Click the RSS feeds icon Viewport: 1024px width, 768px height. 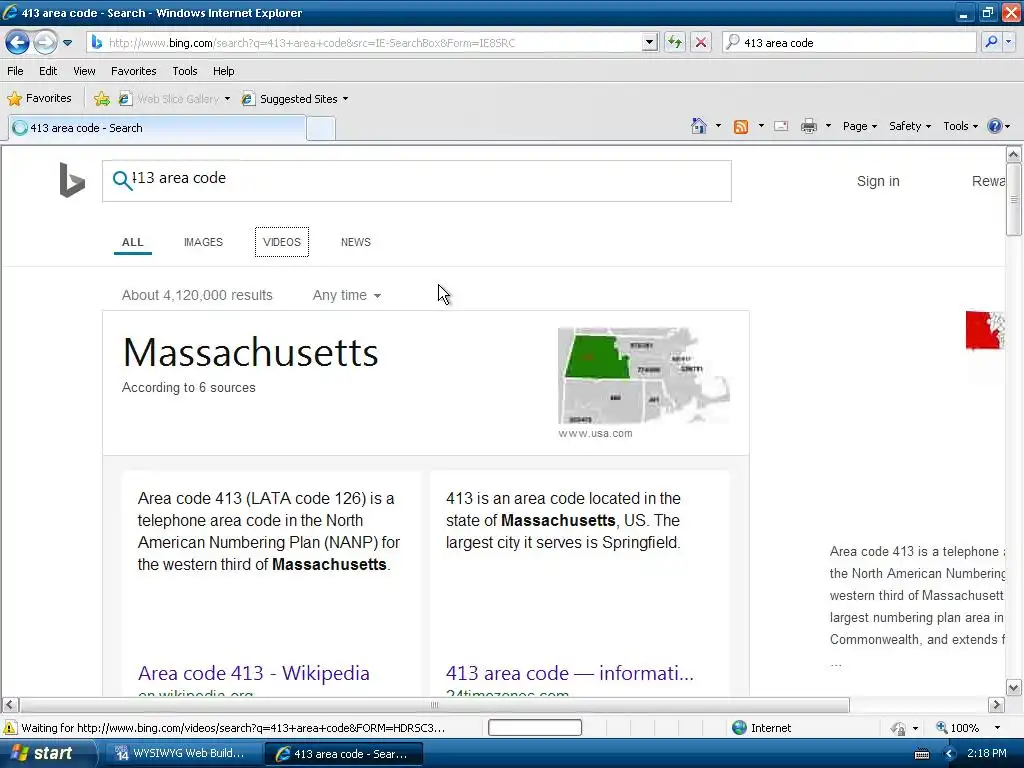click(741, 127)
